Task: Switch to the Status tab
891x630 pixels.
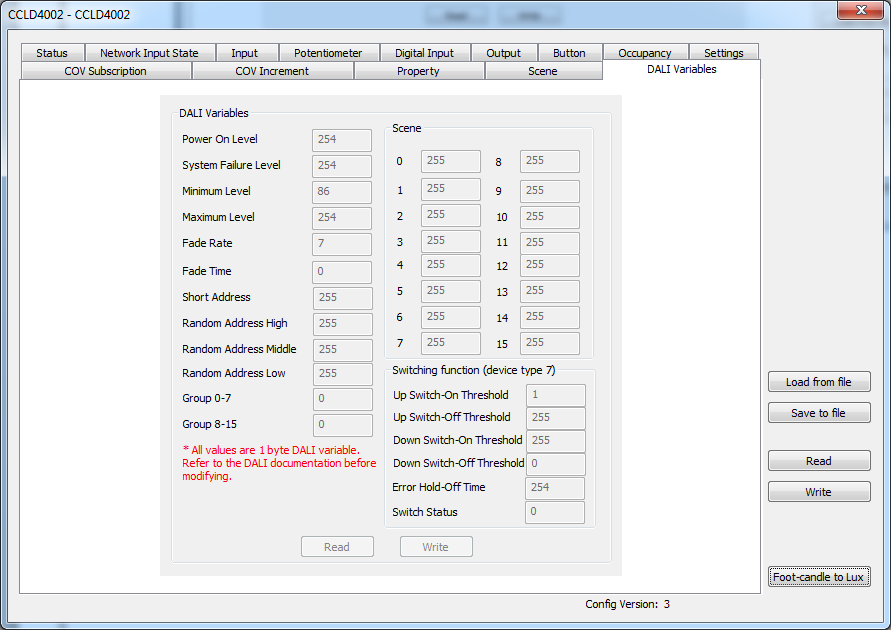Action: [x=52, y=53]
